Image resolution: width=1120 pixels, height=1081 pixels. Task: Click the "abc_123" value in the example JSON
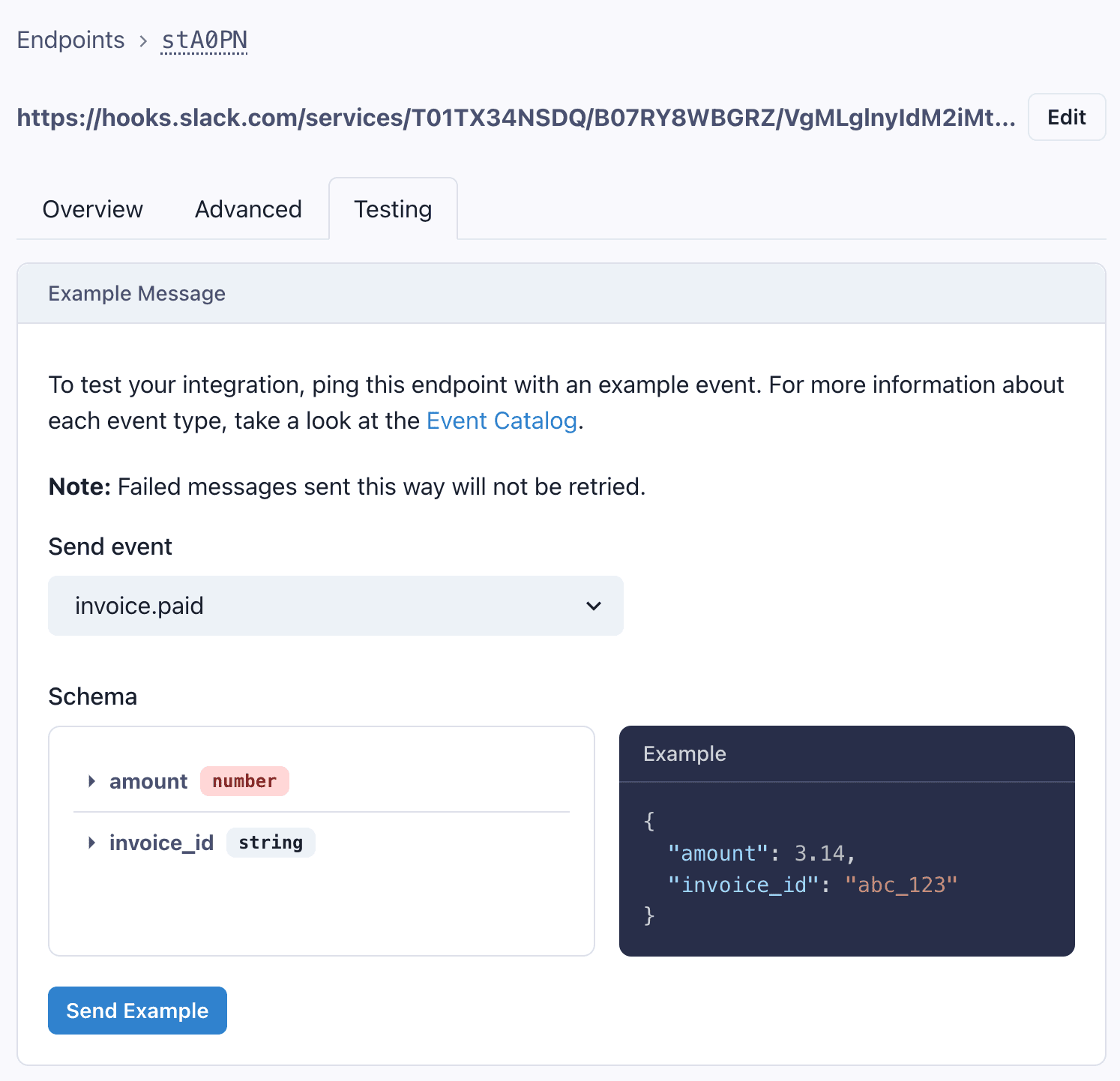point(901,885)
